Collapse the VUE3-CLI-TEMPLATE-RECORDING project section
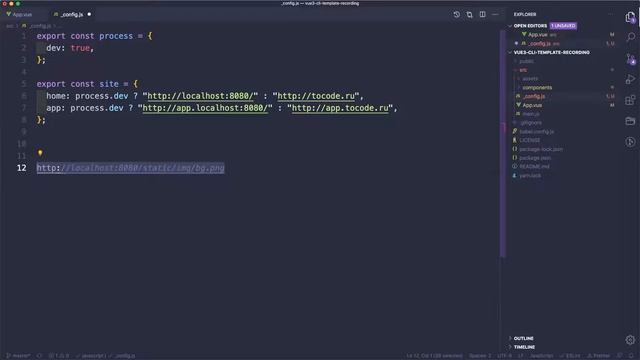The width and height of the screenshot is (640, 360). (551, 52)
